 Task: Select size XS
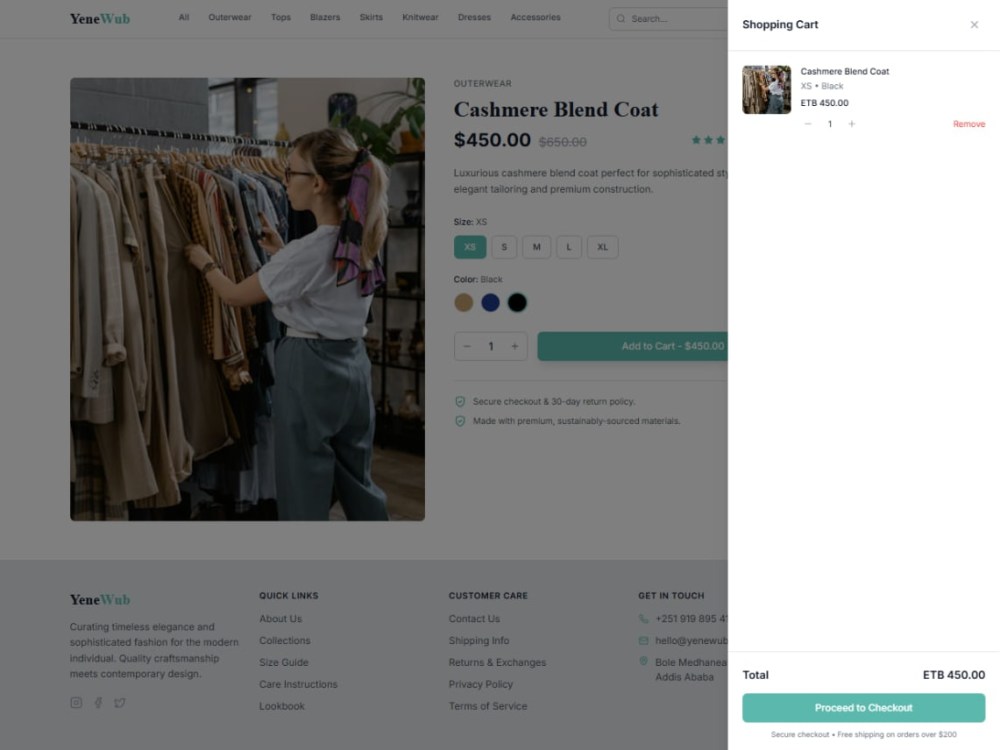[470, 247]
